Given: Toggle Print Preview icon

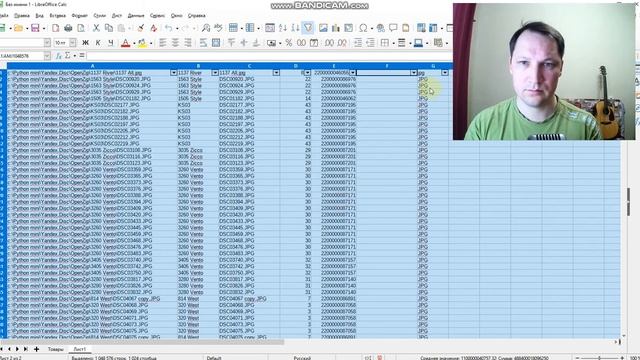Looking at the screenshot, I should 81,28.
